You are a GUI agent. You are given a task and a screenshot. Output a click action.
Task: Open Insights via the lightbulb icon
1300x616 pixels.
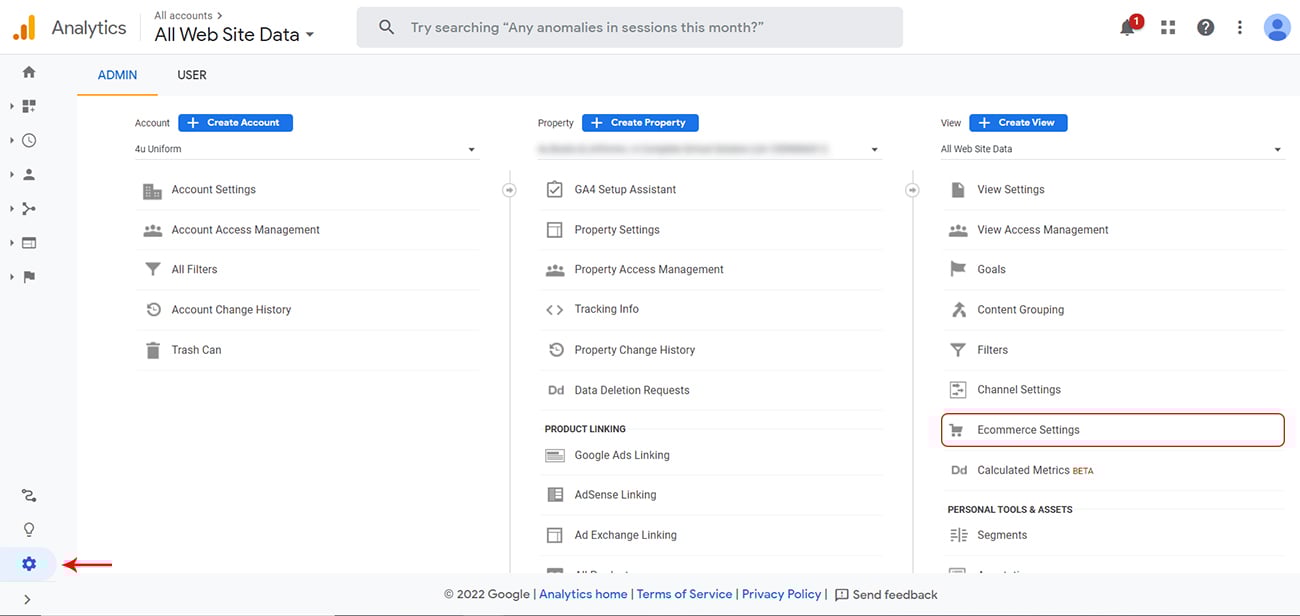28,528
